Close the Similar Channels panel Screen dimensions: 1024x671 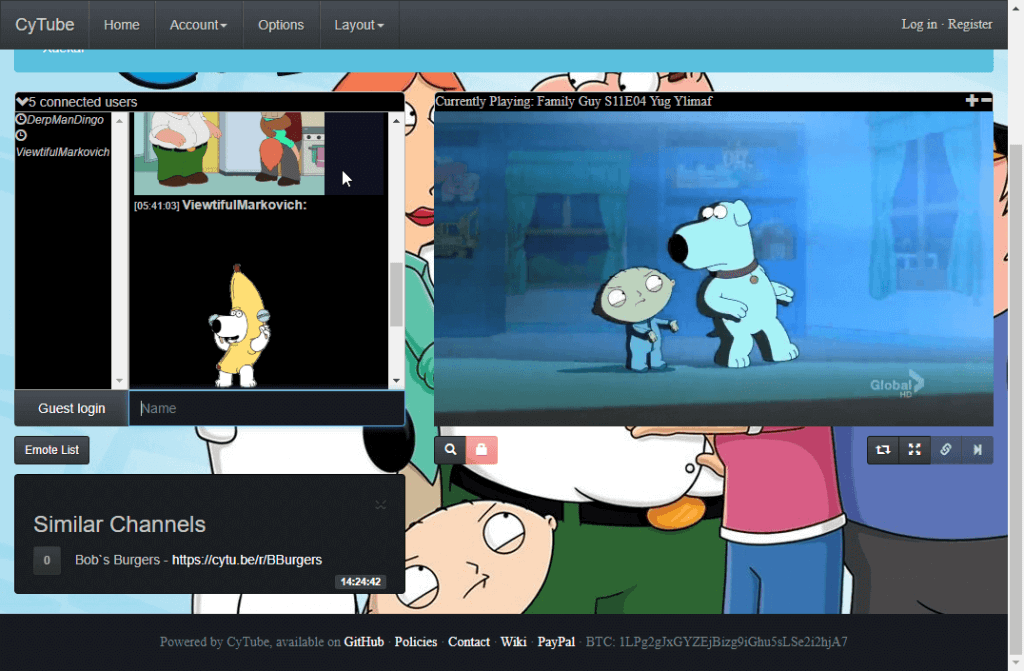tap(381, 505)
